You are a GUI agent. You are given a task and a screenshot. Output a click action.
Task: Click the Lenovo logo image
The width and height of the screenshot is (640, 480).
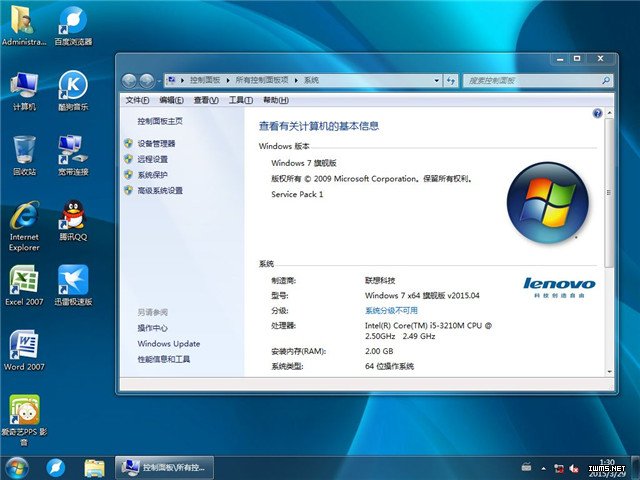pyautogui.click(x=559, y=287)
